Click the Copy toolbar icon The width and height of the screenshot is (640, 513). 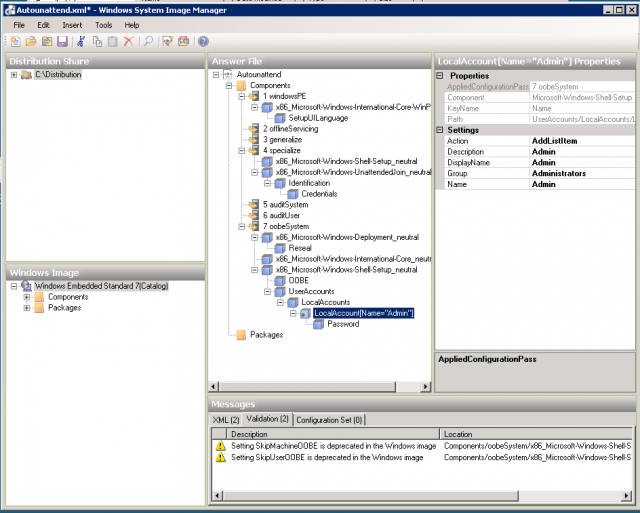[97, 41]
